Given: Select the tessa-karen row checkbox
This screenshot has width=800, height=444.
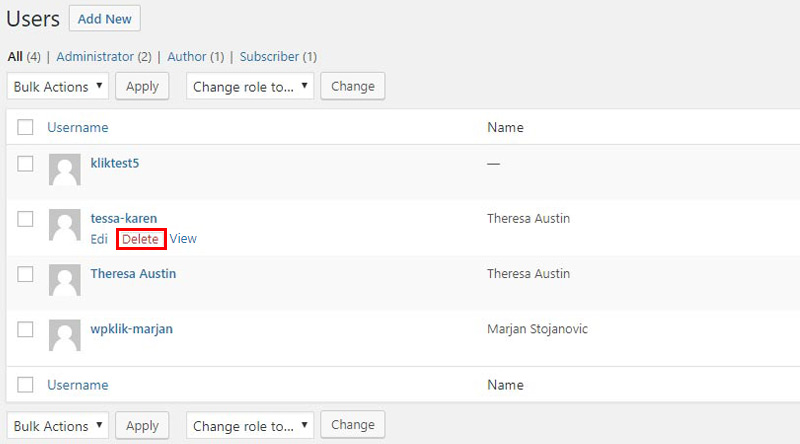Looking at the screenshot, I should click(x=25, y=219).
